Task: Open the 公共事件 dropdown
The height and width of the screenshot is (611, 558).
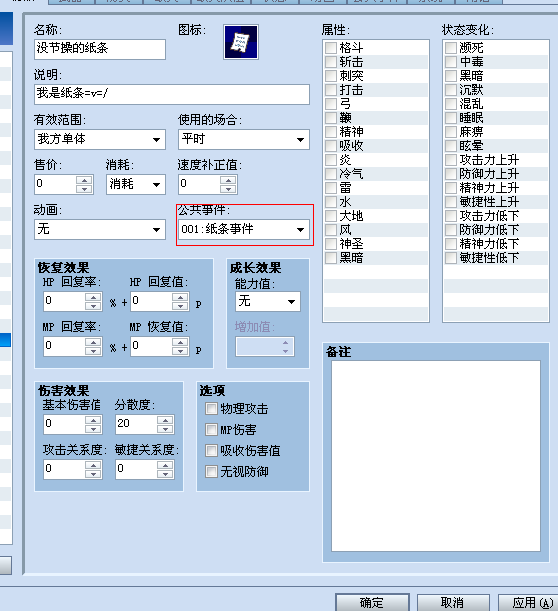Action: click(244, 229)
